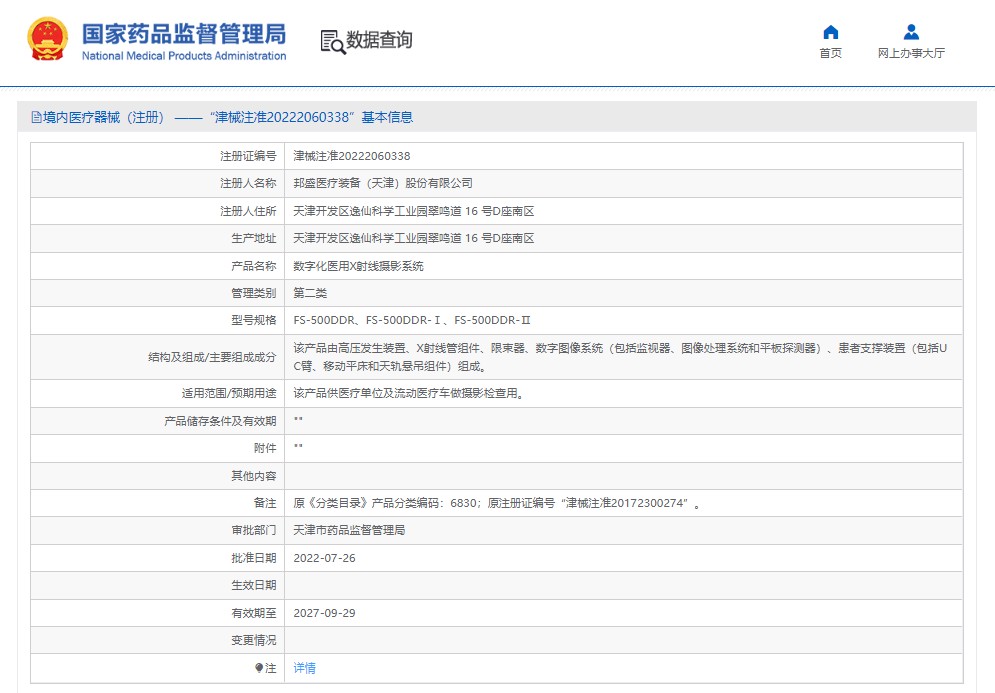Click product name 数字化医用X射线摄影系统
This screenshot has width=995, height=693.
[358, 266]
